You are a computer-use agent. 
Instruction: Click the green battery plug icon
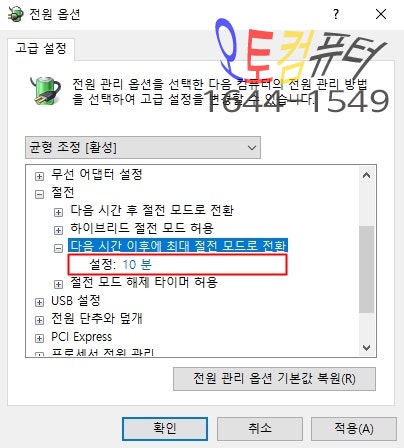click(45, 90)
